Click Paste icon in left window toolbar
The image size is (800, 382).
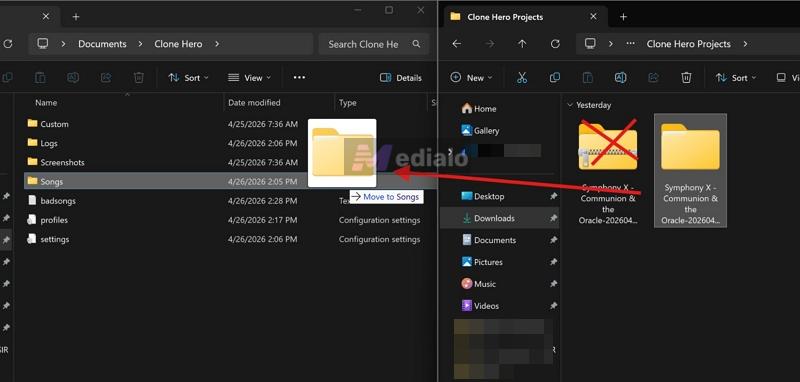point(40,78)
